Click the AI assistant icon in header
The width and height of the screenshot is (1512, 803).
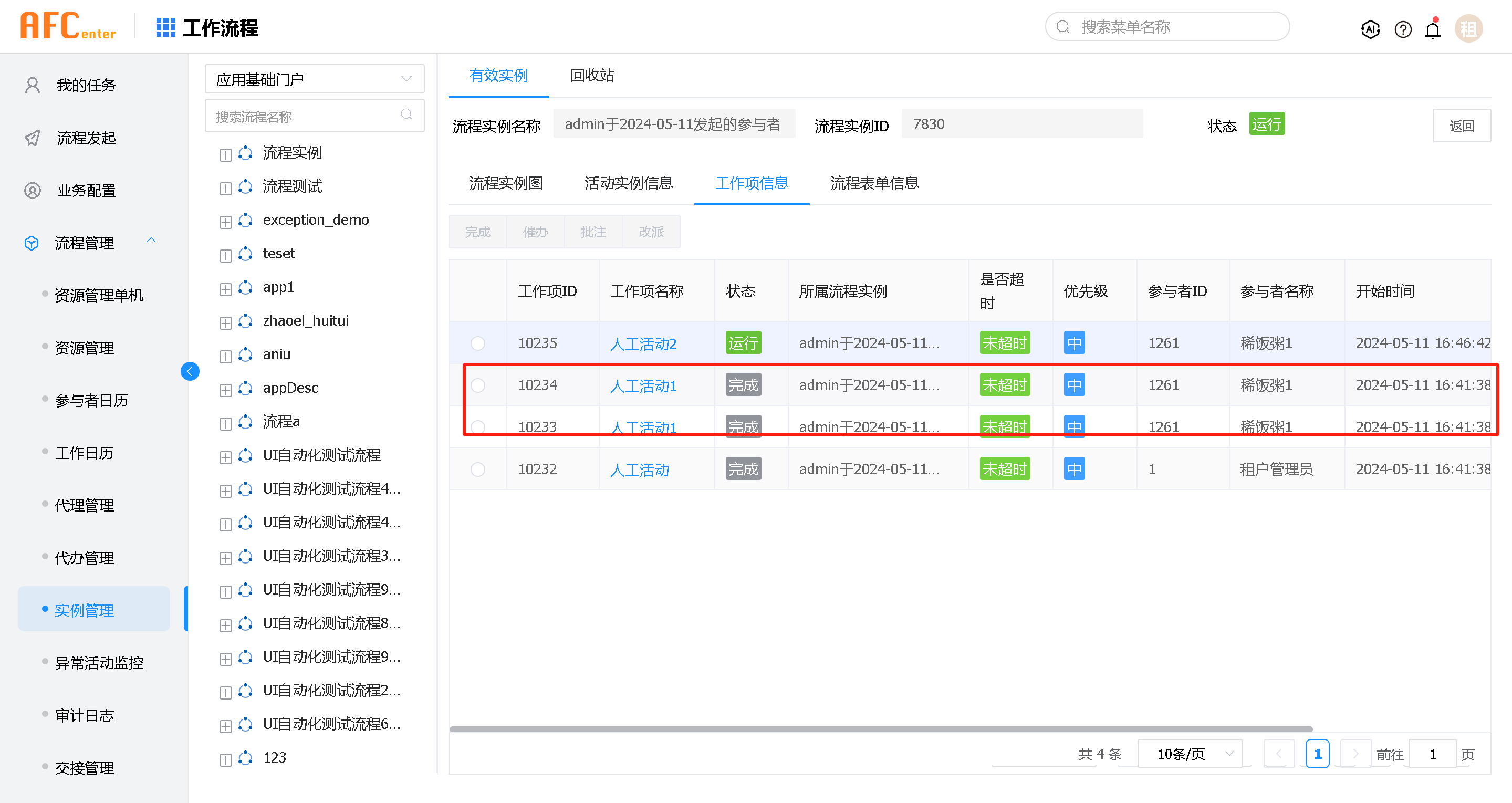[x=1370, y=28]
